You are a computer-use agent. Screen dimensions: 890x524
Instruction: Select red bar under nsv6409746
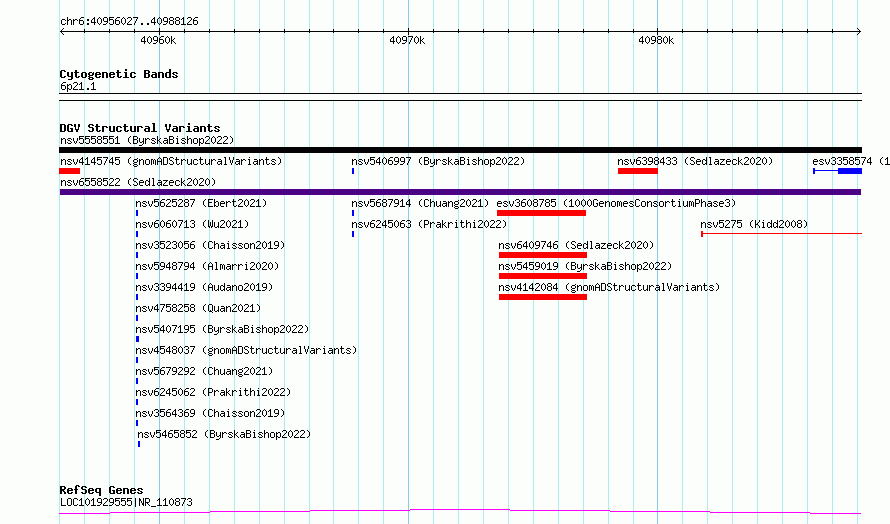tap(543, 255)
